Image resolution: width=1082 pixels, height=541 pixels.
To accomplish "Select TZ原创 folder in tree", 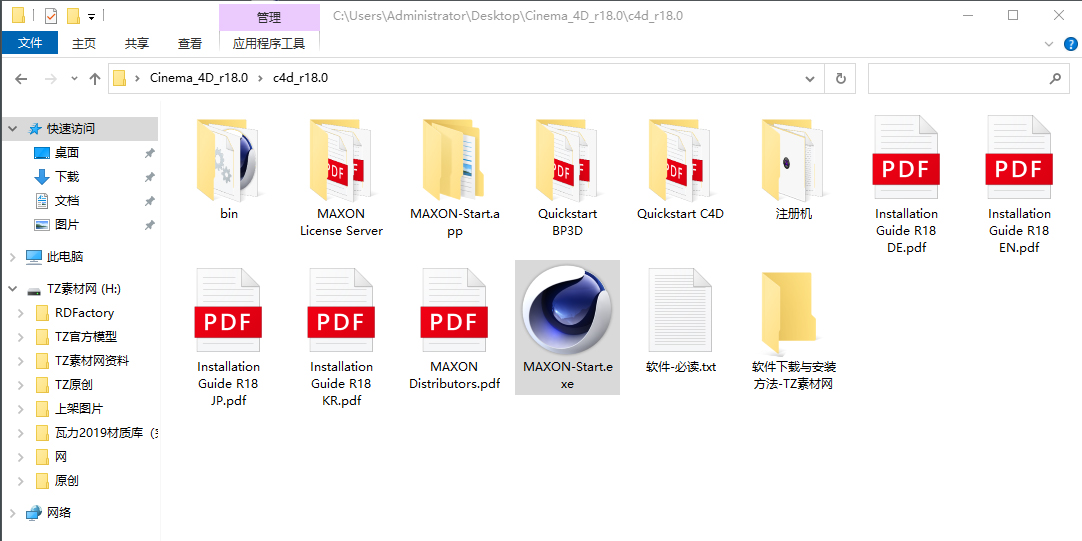I will 75,385.
